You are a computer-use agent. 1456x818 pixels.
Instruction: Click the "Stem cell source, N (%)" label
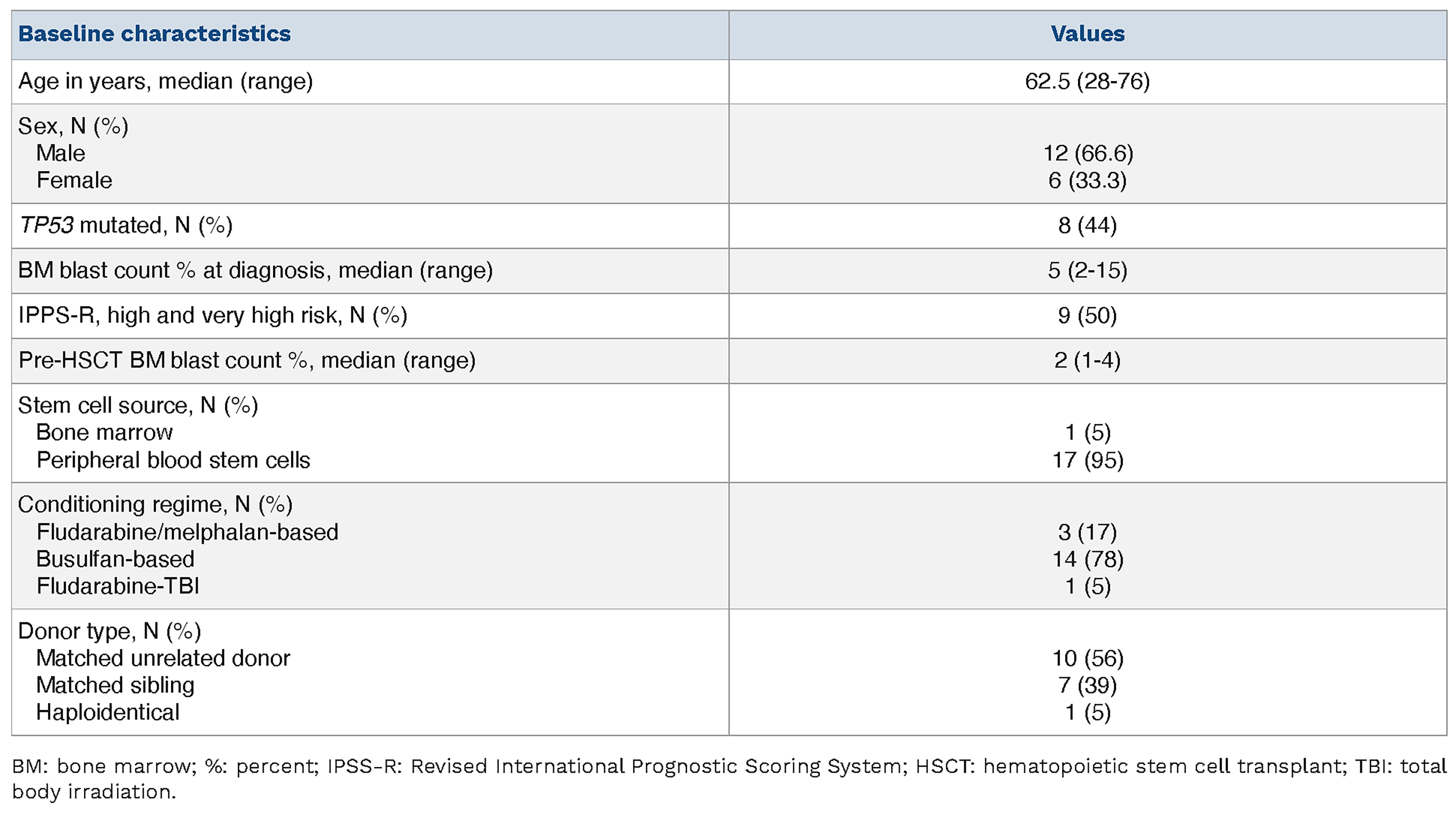pyautogui.click(x=138, y=405)
